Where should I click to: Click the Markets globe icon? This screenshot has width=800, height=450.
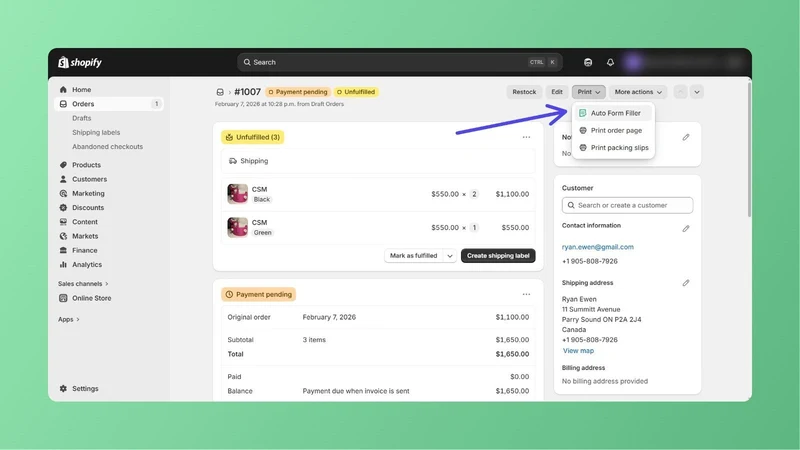pyautogui.click(x=63, y=236)
